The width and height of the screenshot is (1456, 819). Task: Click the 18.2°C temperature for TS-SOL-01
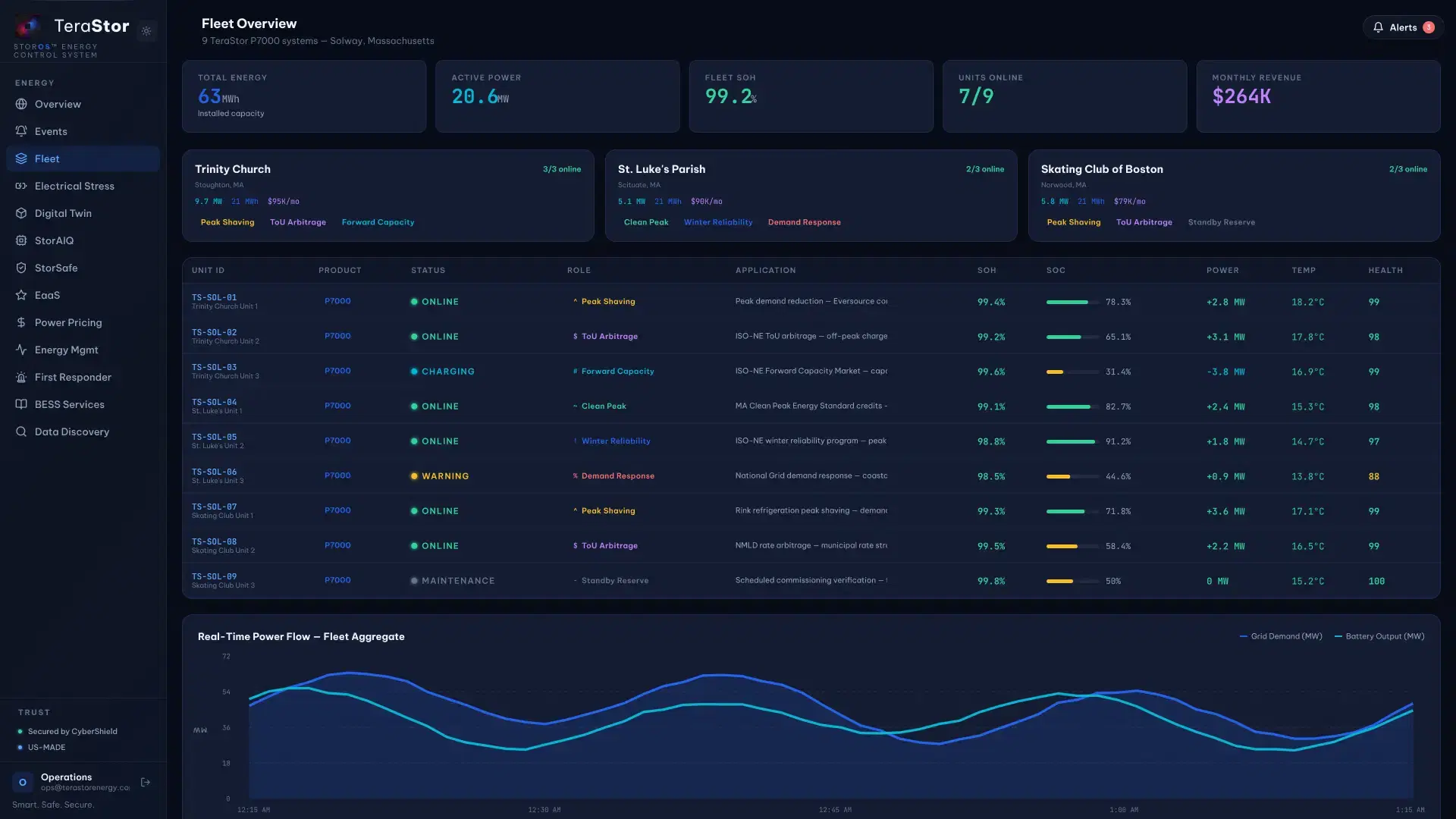(1307, 302)
